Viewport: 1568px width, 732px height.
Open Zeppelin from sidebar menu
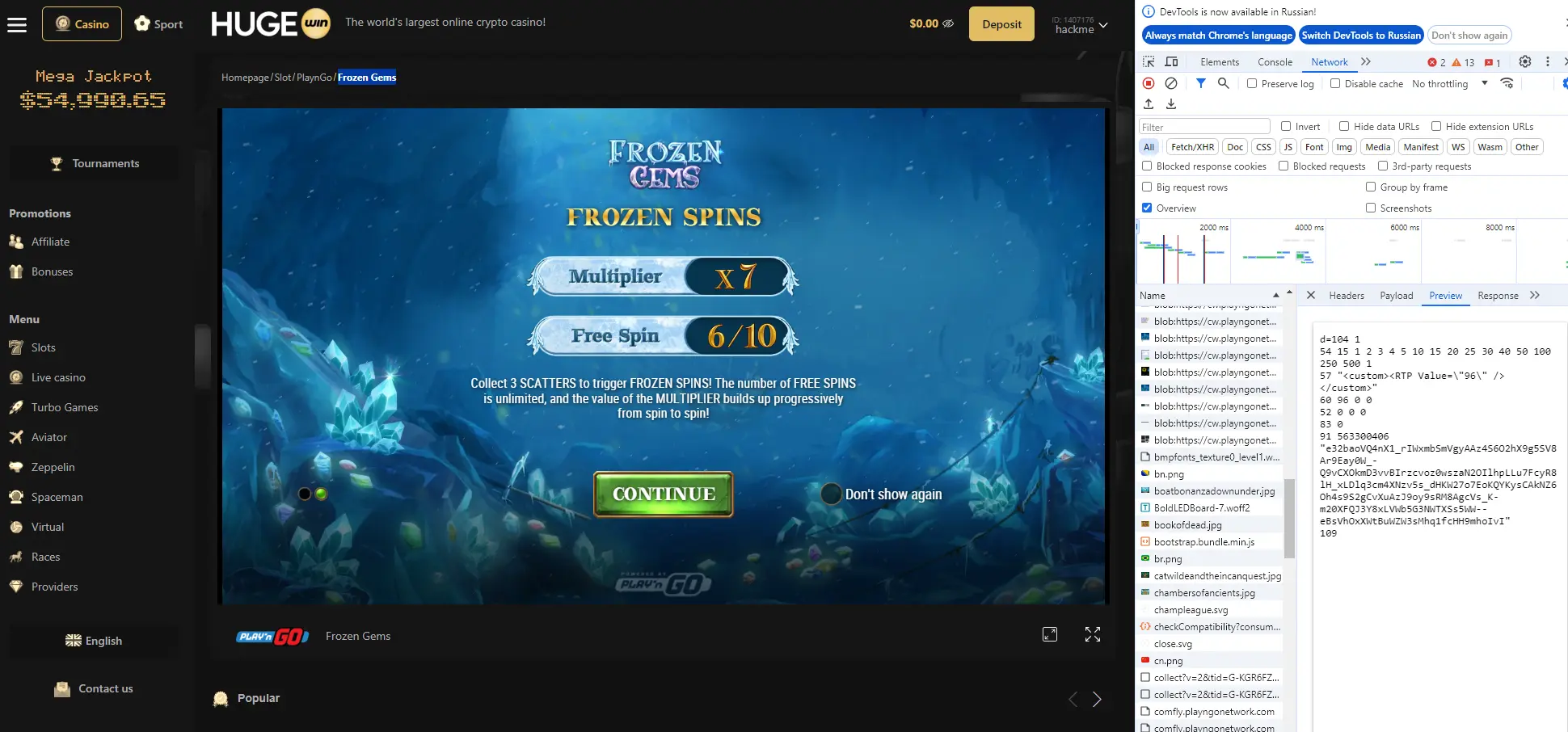click(53, 467)
